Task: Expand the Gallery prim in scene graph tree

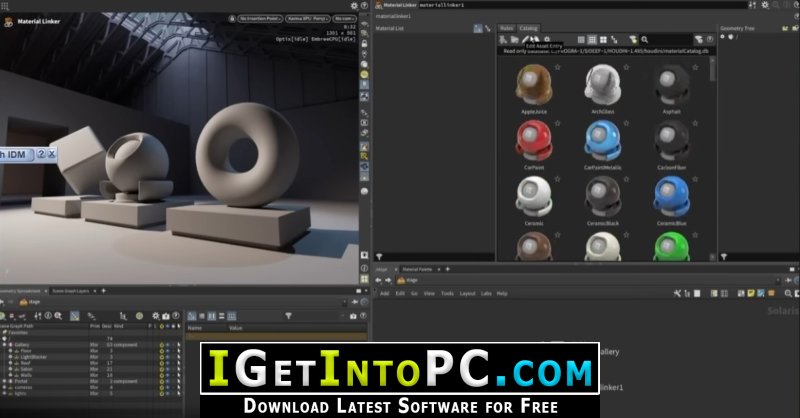Action: pyautogui.click(x=5, y=345)
